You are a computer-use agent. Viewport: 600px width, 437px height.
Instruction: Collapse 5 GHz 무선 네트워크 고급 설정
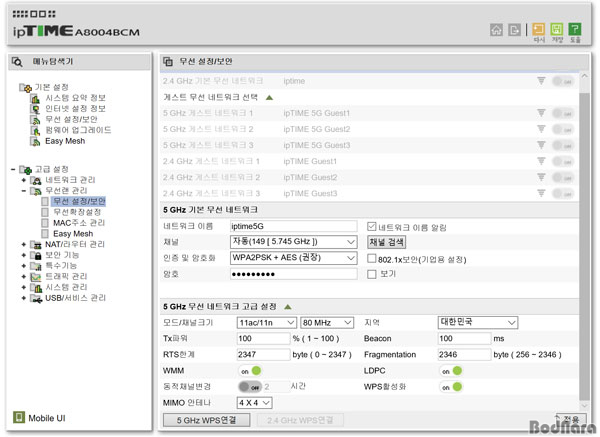(288, 307)
